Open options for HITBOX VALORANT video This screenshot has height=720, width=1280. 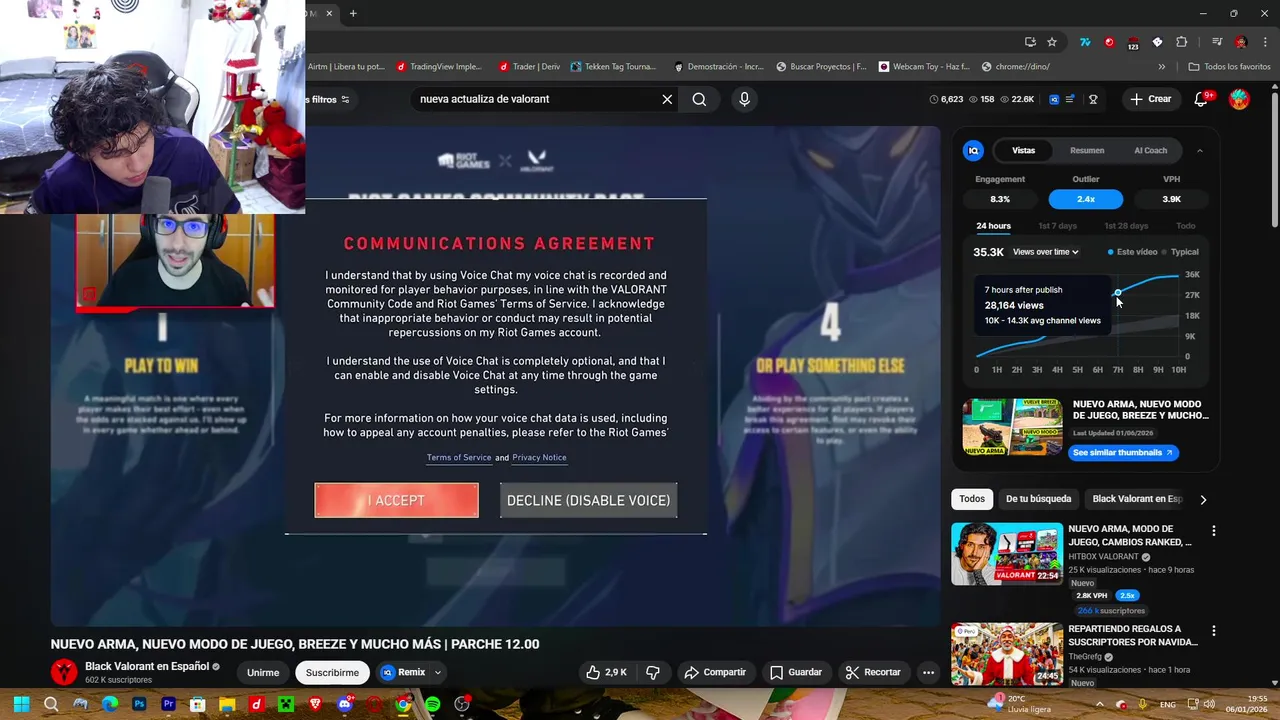tap(1214, 531)
